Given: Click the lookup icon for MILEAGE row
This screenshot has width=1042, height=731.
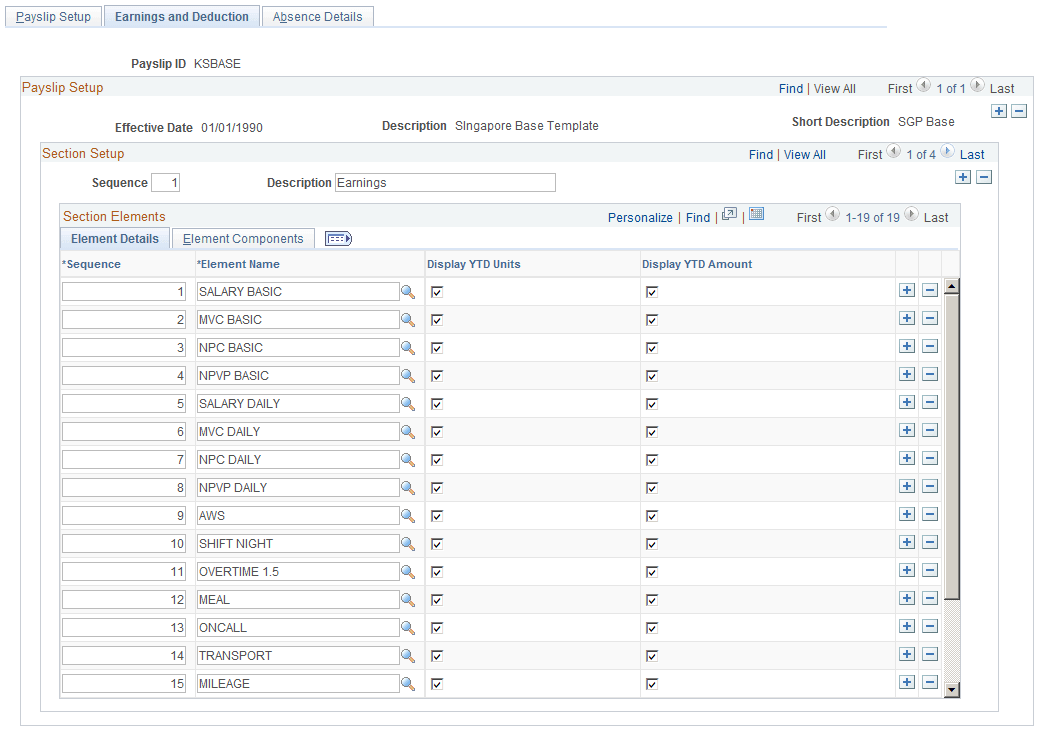Looking at the screenshot, I should (x=406, y=683).
